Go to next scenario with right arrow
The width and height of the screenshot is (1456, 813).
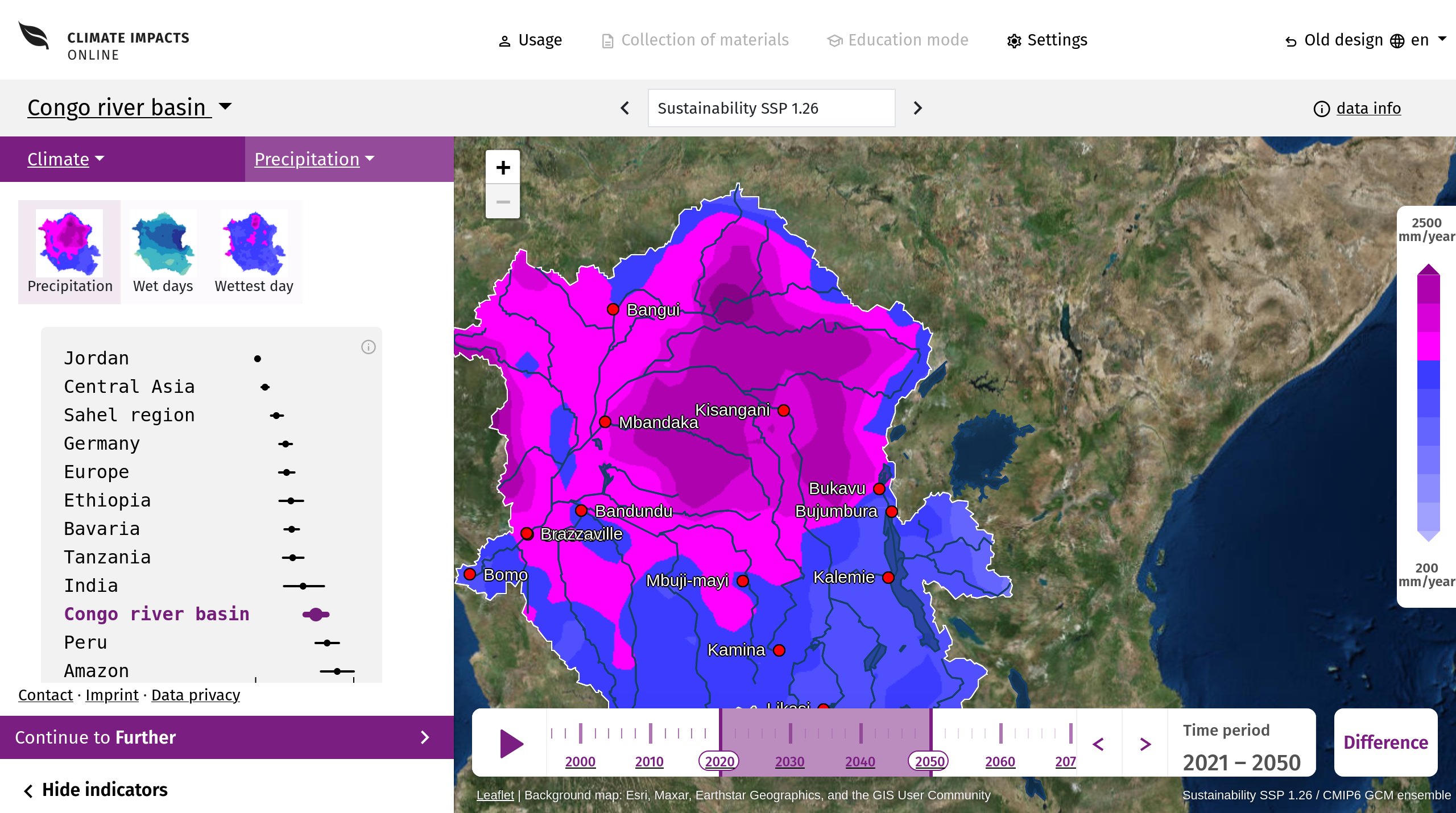pos(917,108)
